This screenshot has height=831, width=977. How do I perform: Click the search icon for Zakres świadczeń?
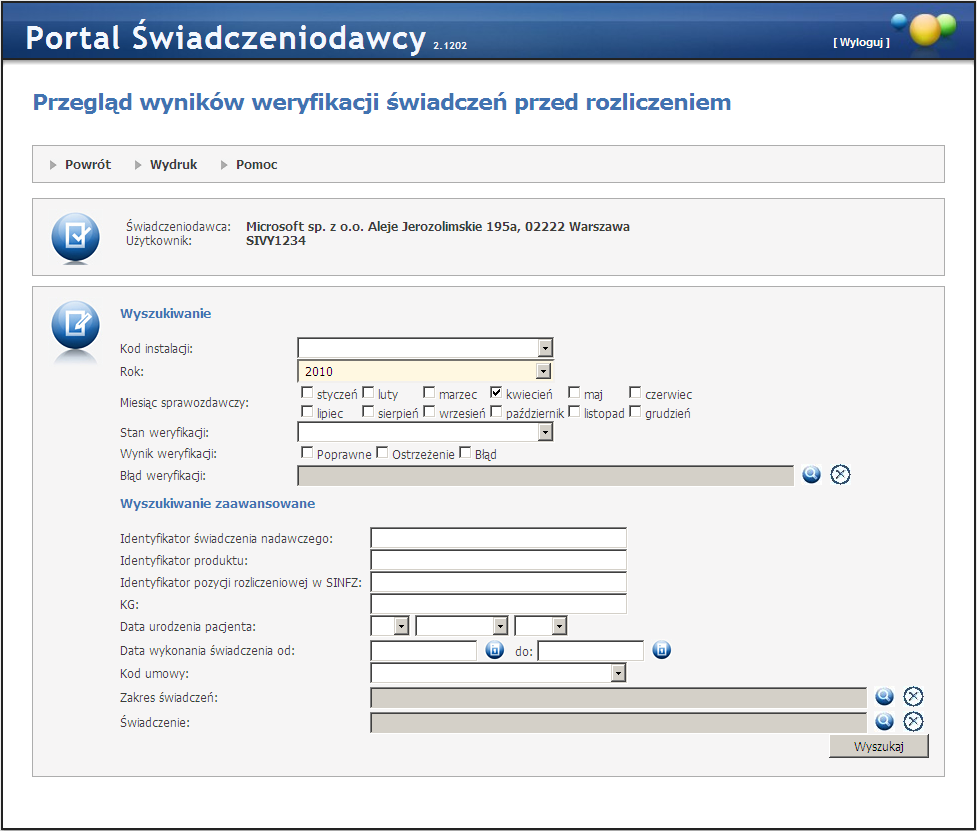click(x=884, y=697)
